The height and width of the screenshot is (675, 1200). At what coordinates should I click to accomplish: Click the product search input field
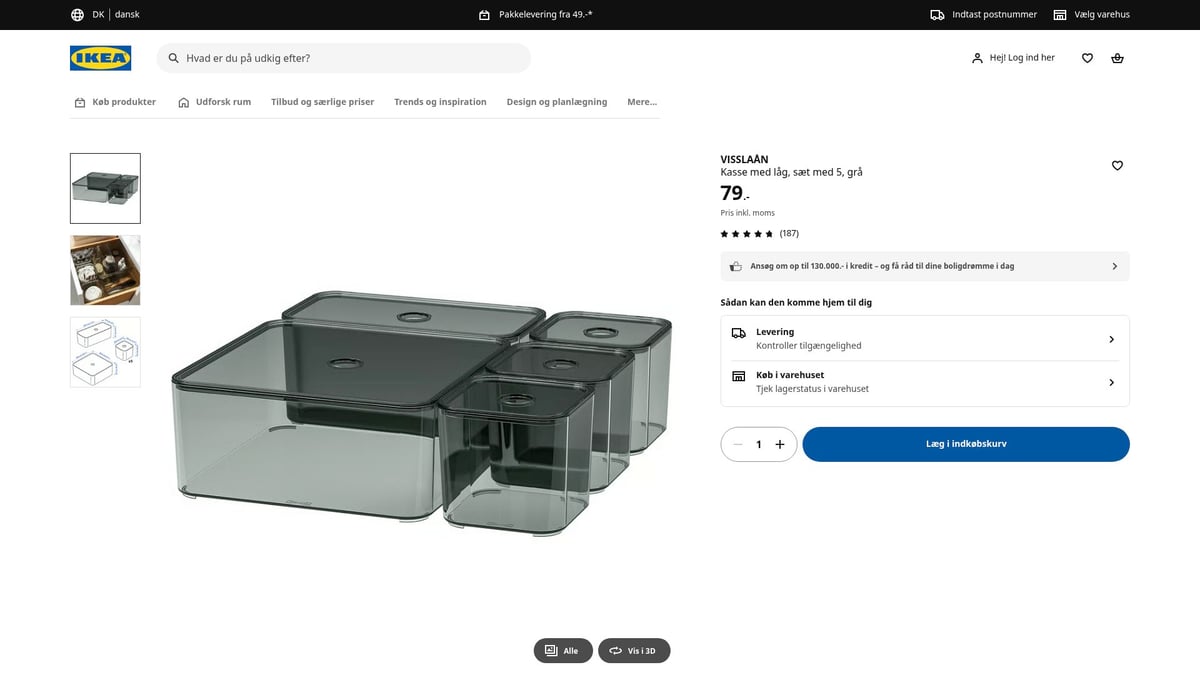pyautogui.click(x=350, y=58)
